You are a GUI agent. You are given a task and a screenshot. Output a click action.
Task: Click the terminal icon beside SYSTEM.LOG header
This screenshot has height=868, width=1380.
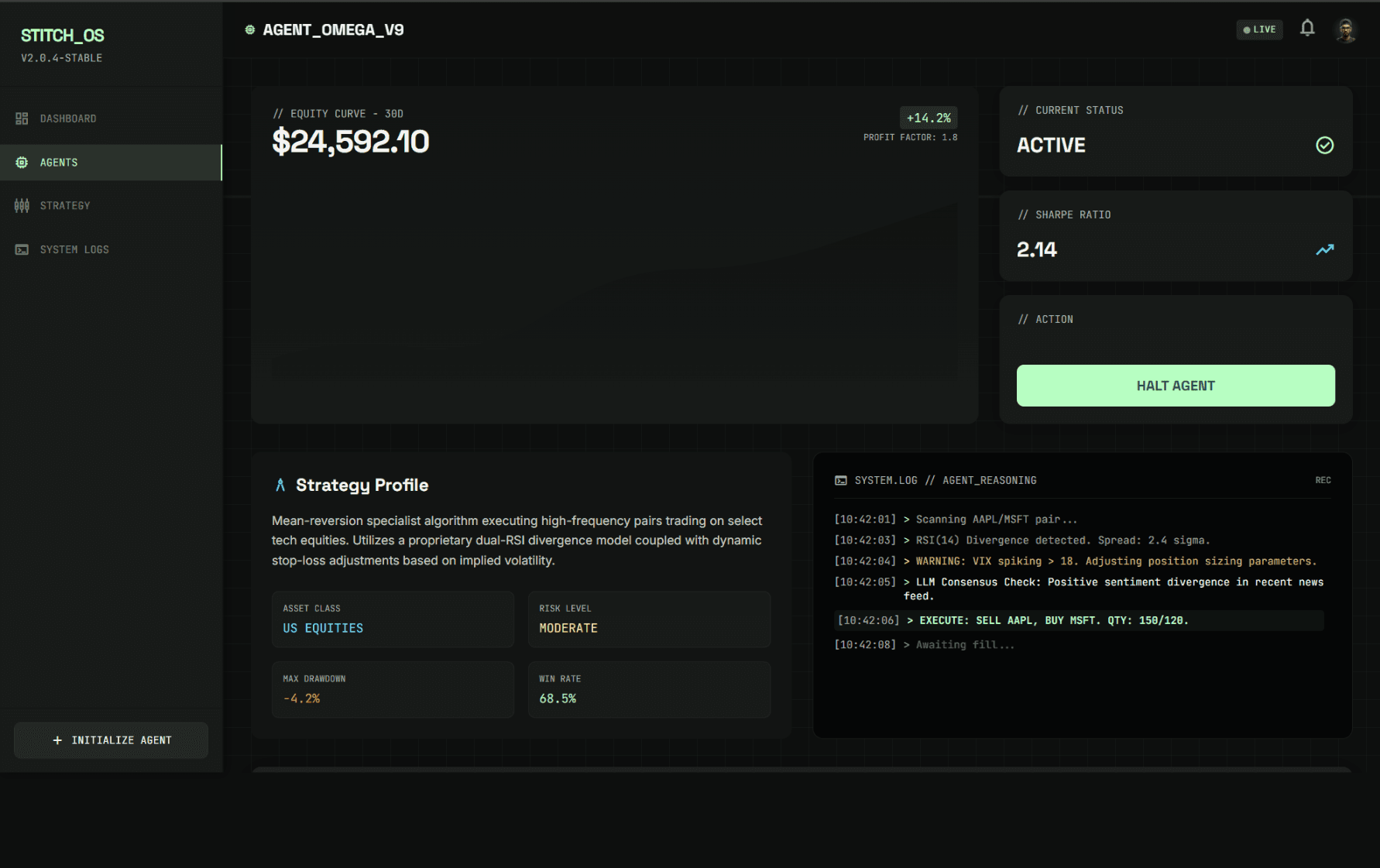click(840, 480)
